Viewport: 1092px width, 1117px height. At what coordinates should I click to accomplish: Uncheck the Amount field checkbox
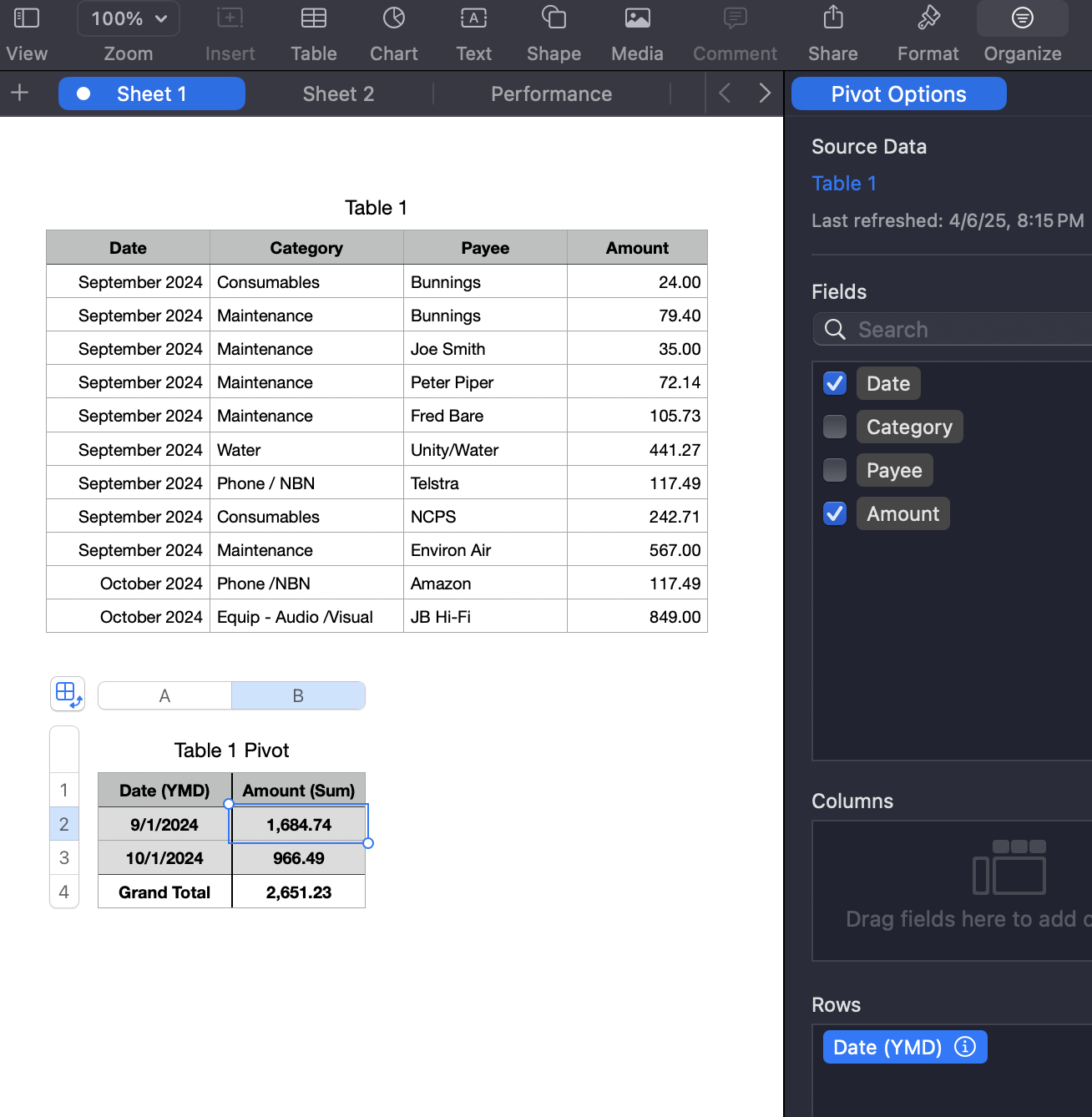tap(835, 513)
